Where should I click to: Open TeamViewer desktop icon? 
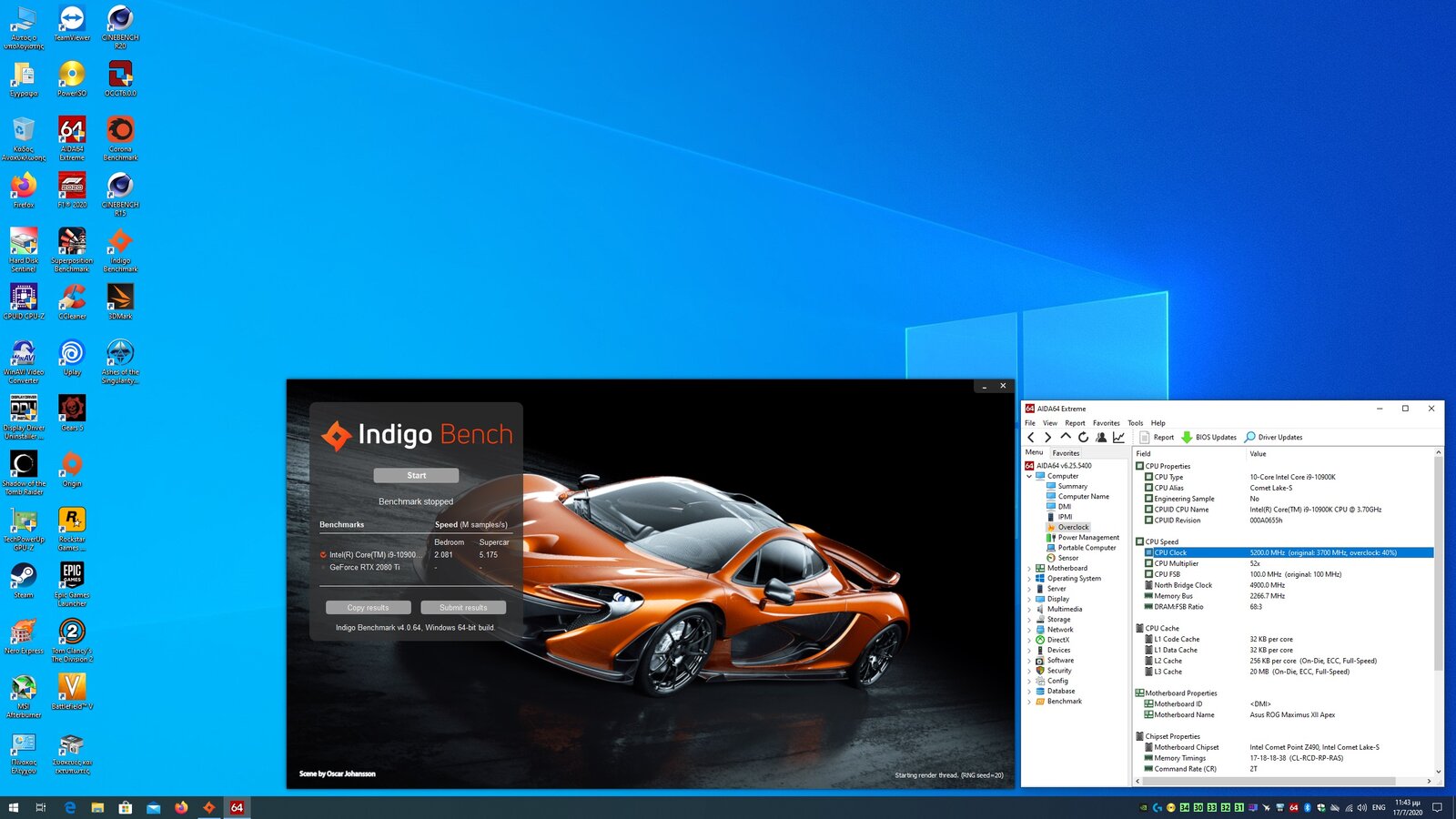(72, 24)
